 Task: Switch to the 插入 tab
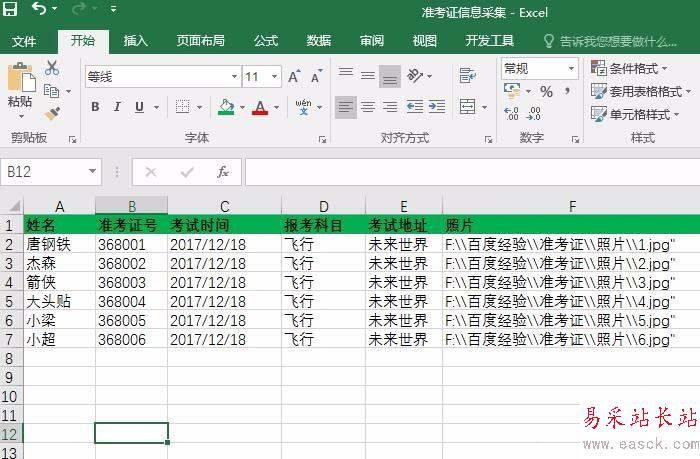pyautogui.click(x=136, y=41)
